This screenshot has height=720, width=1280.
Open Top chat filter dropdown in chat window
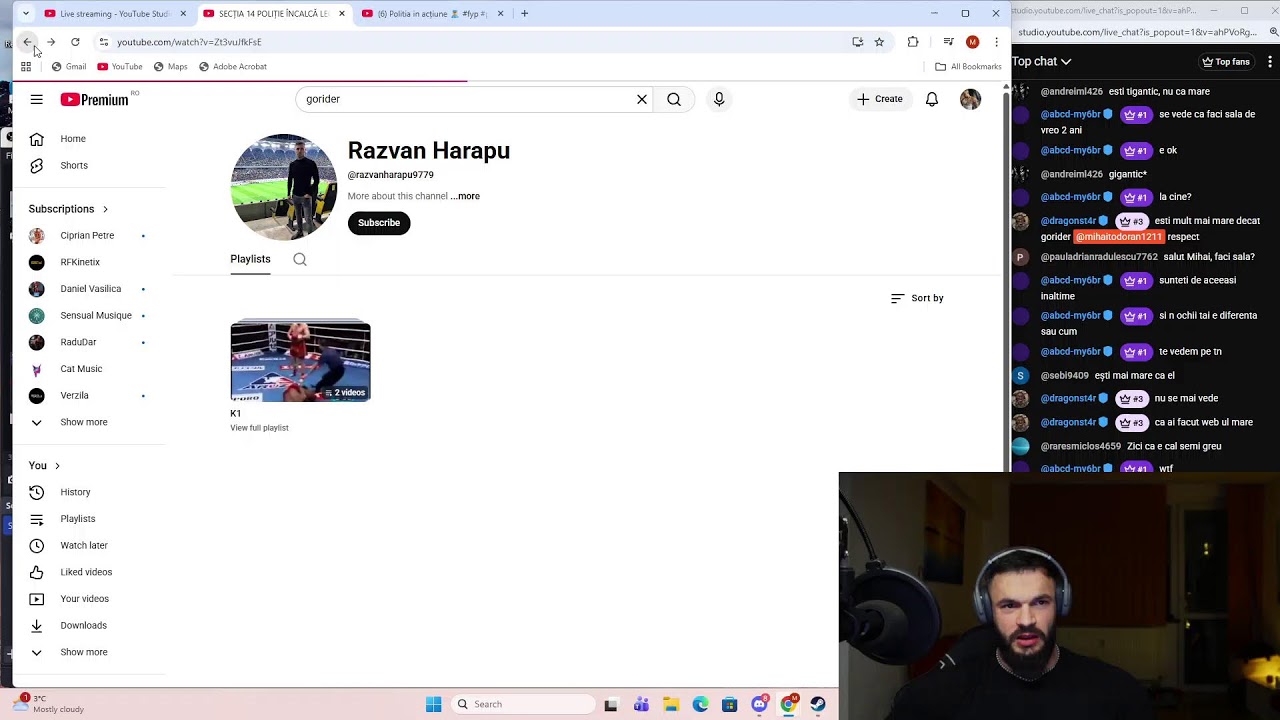(x=1041, y=62)
